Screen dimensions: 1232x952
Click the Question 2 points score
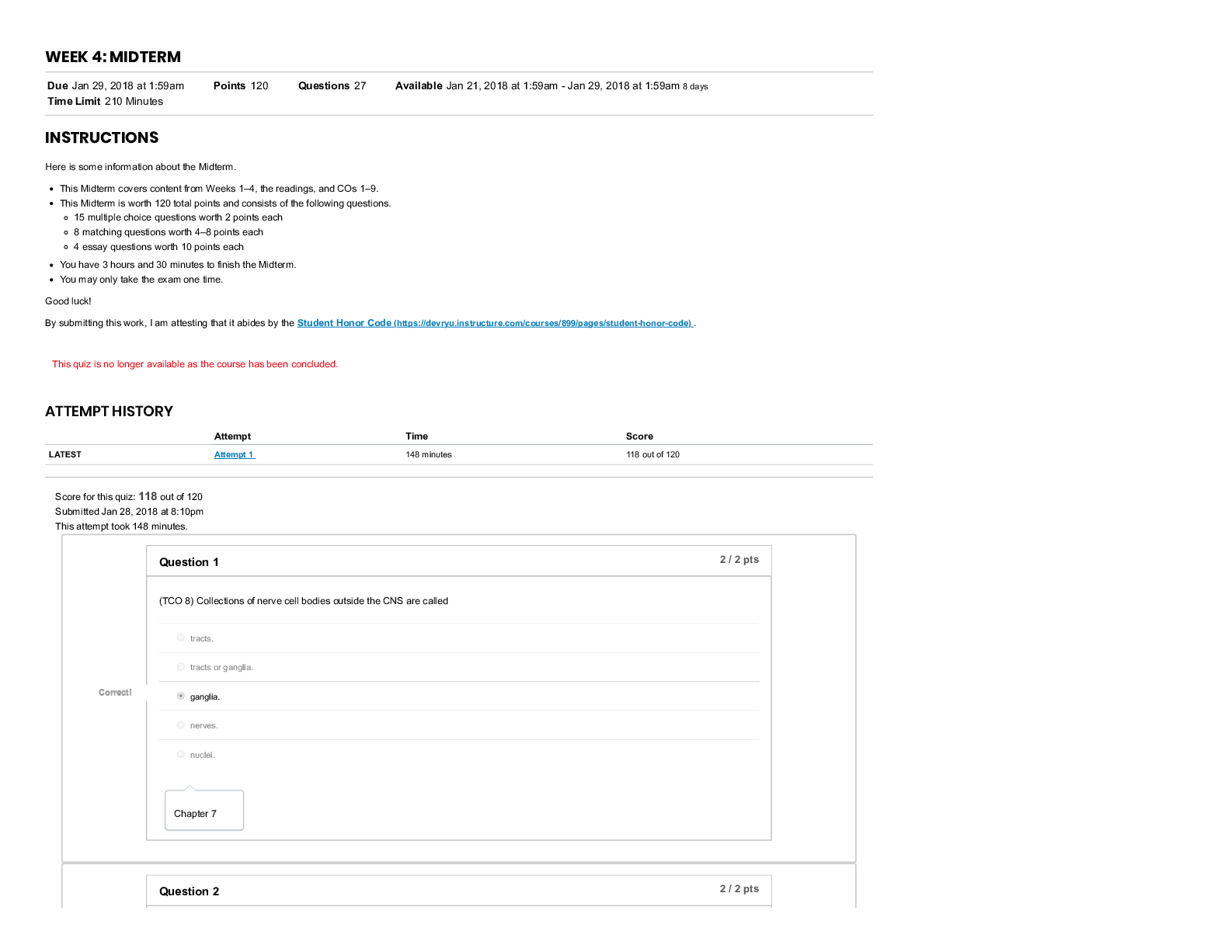click(739, 889)
